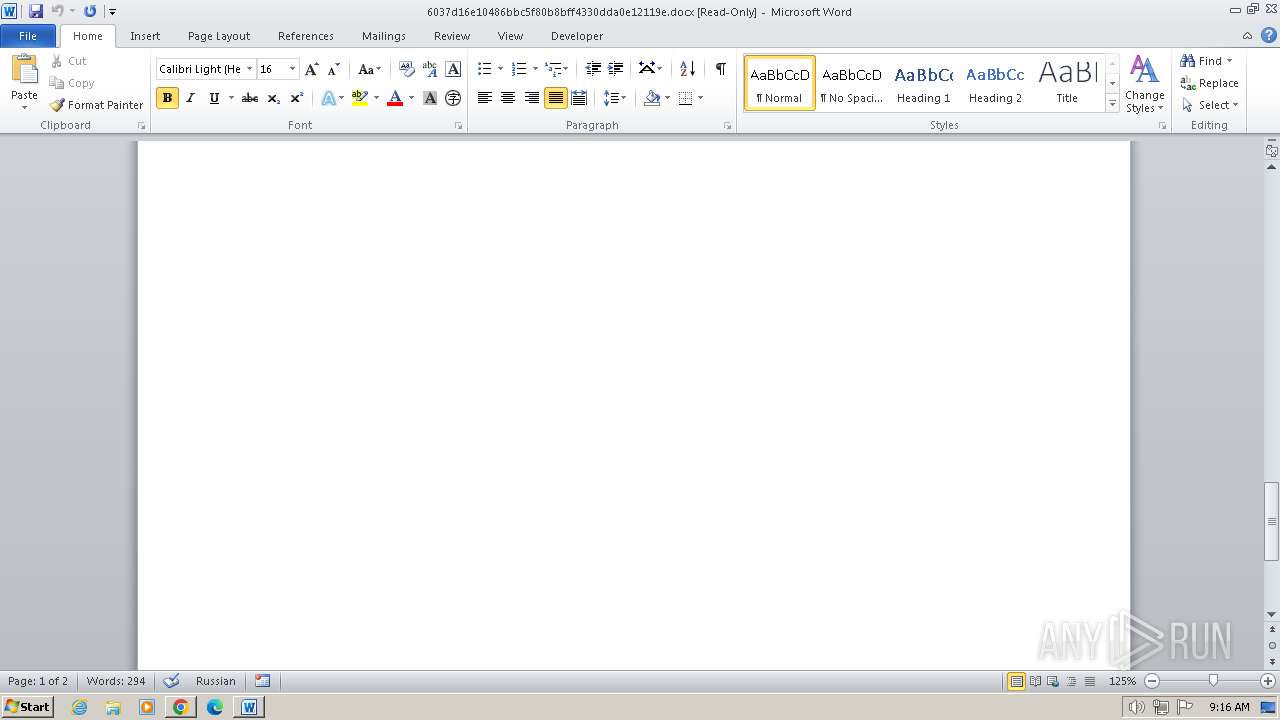1280x720 pixels.
Task: Open the Borders dropdown arrow
Action: [x=700, y=98]
